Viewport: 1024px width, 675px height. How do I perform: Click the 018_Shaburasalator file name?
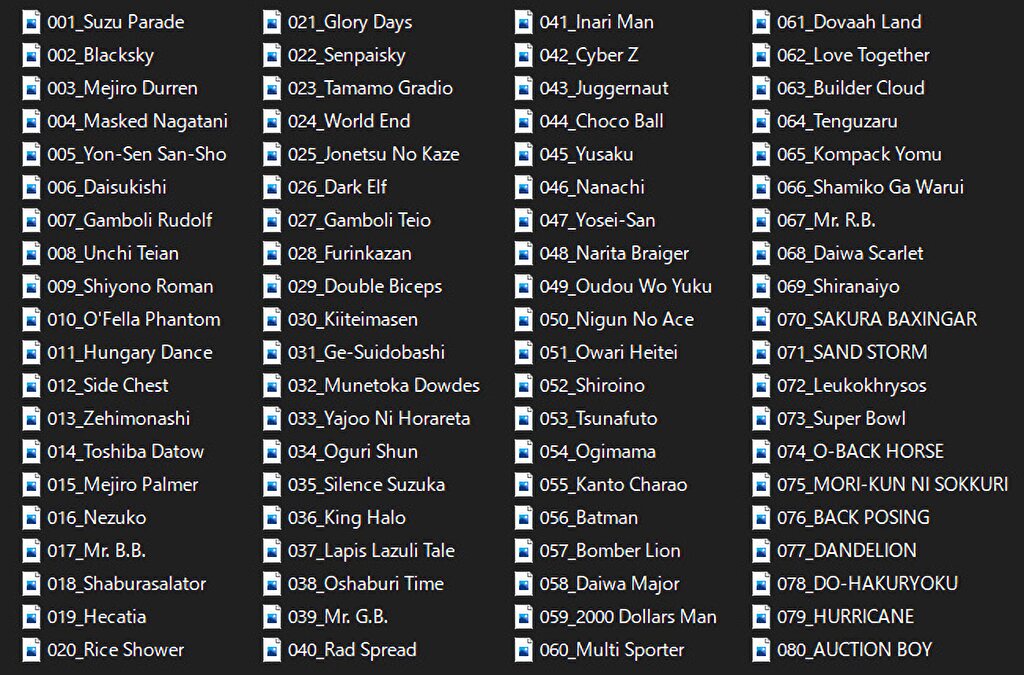pos(127,584)
